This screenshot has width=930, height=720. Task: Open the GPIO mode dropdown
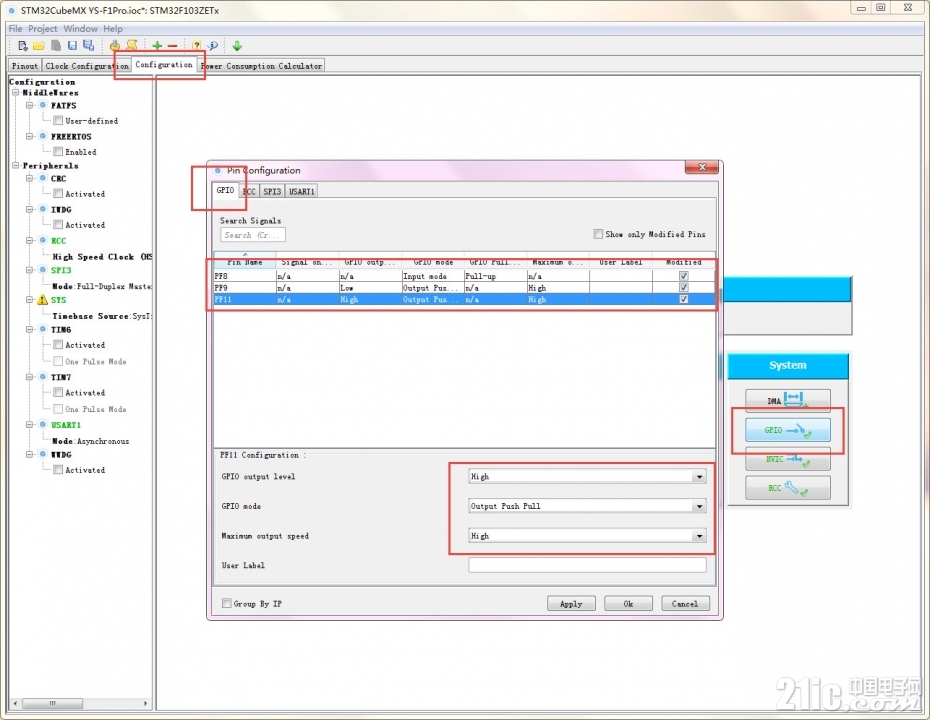(x=587, y=506)
